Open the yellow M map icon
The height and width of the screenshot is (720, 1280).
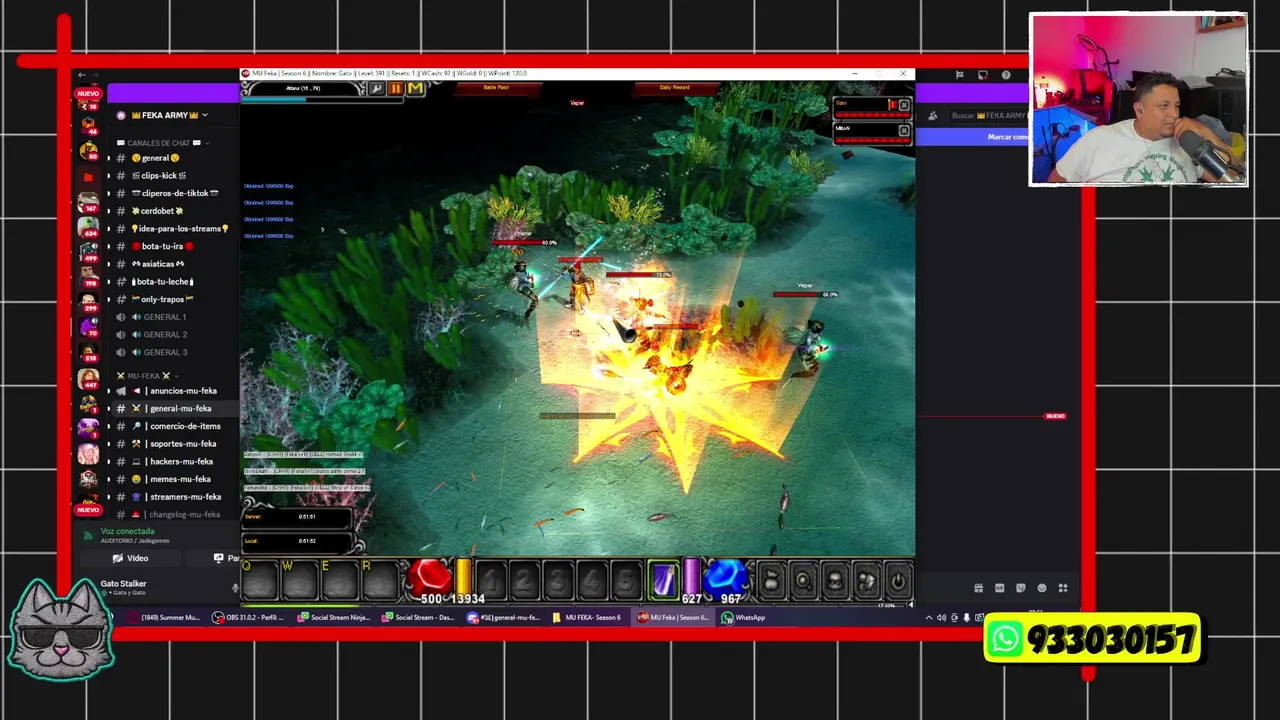[x=415, y=89]
